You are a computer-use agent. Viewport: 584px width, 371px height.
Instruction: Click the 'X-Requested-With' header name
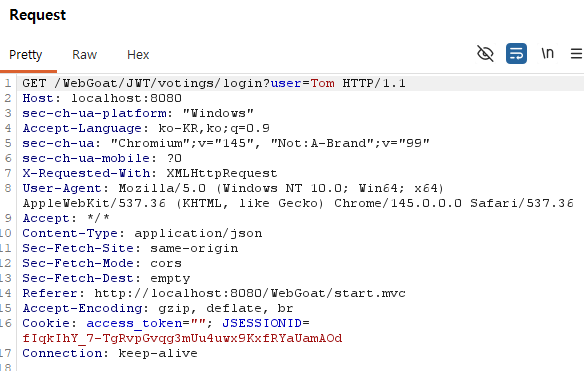coord(86,173)
